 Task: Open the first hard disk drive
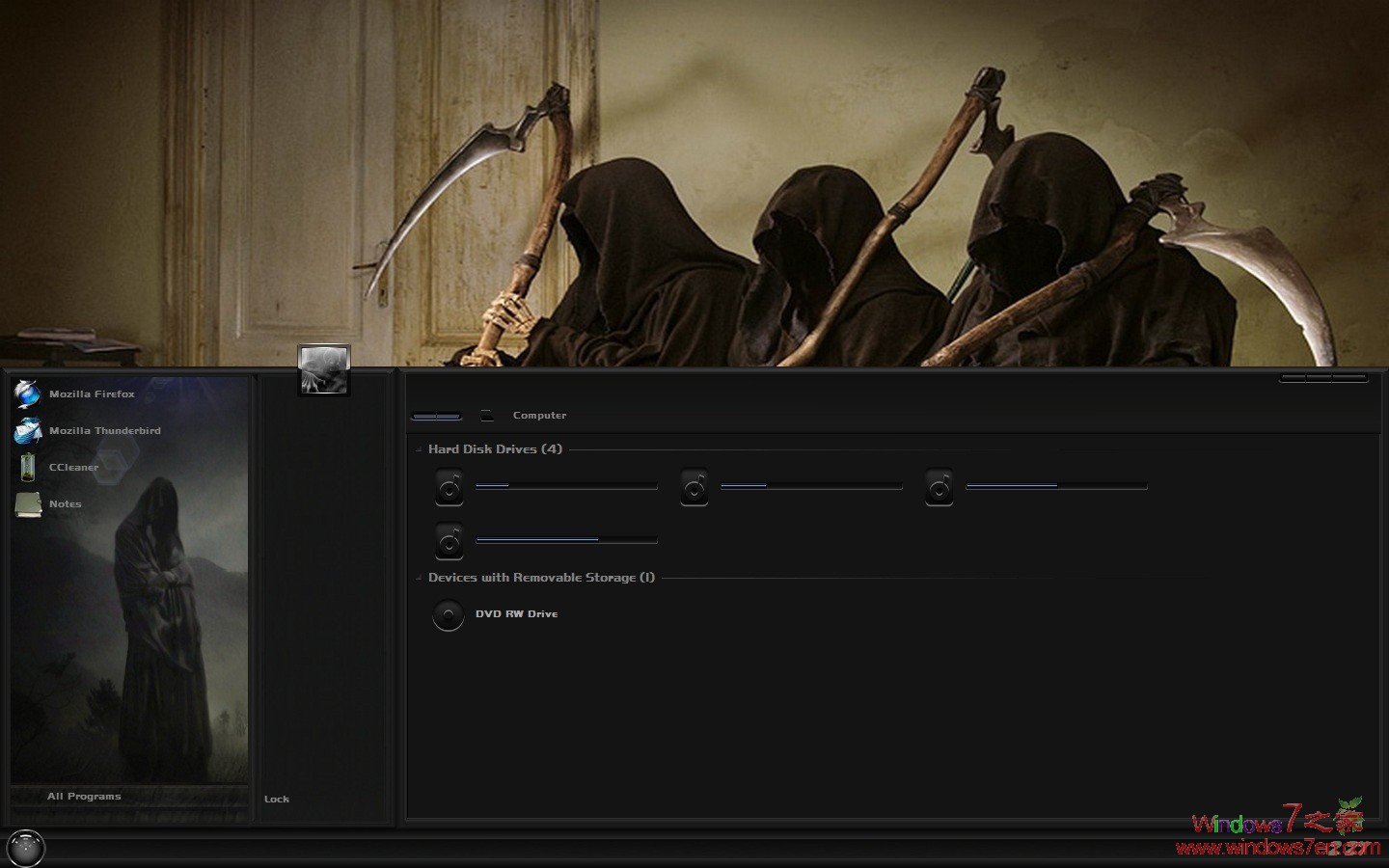pos(447,488)
